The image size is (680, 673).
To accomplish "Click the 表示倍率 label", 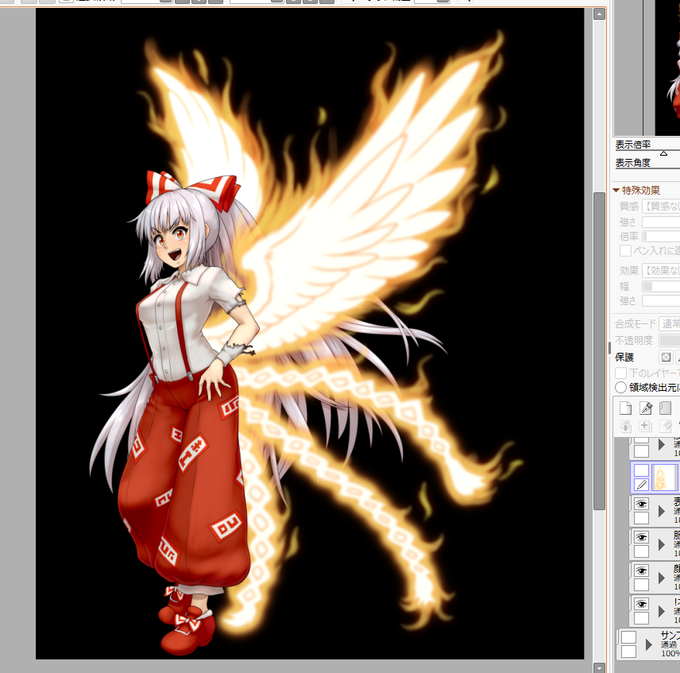I will click(633, 144).
